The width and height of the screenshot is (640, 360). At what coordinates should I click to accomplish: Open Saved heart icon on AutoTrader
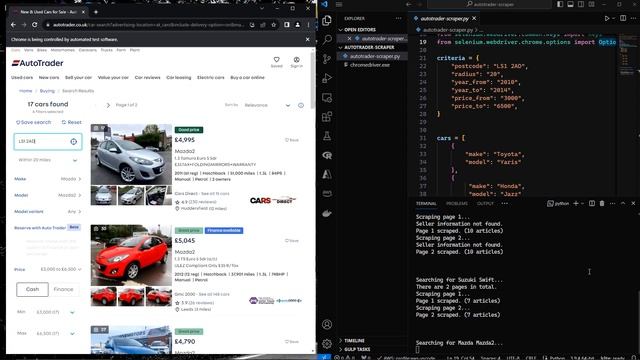tap(276, 62)
